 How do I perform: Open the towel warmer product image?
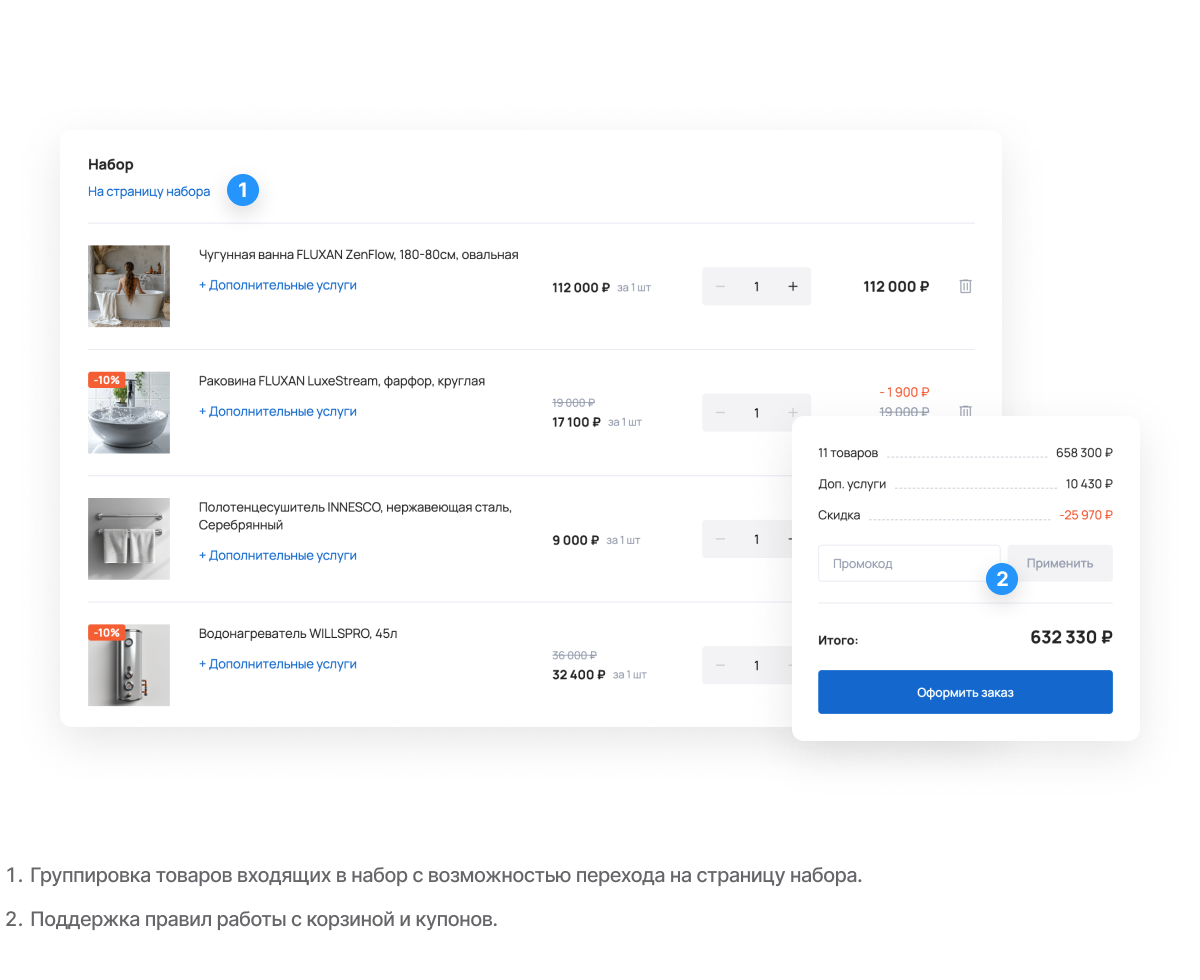129,539
